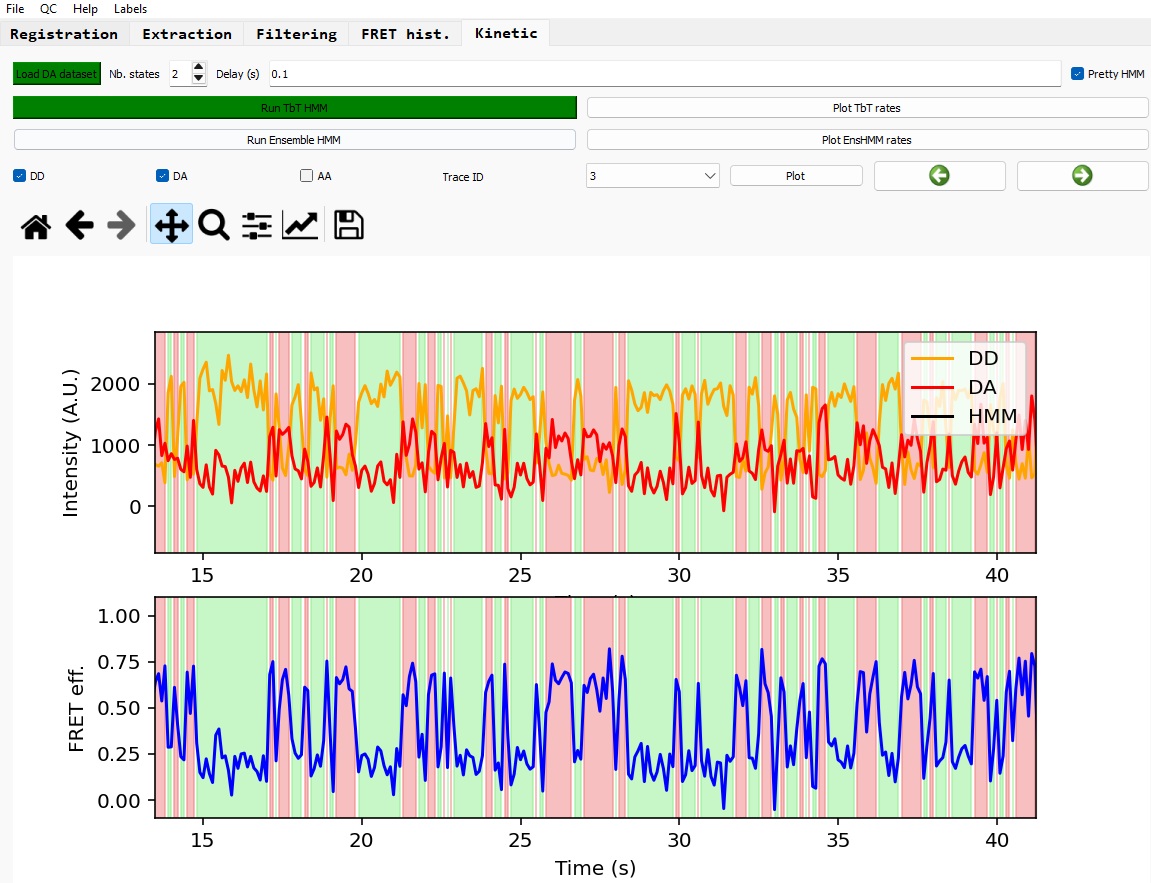The width and height of the screenshot is (1151, 883).
Task: Show next trace with green right arrow
Action: pyautogui.click(x=1082, y=175)
